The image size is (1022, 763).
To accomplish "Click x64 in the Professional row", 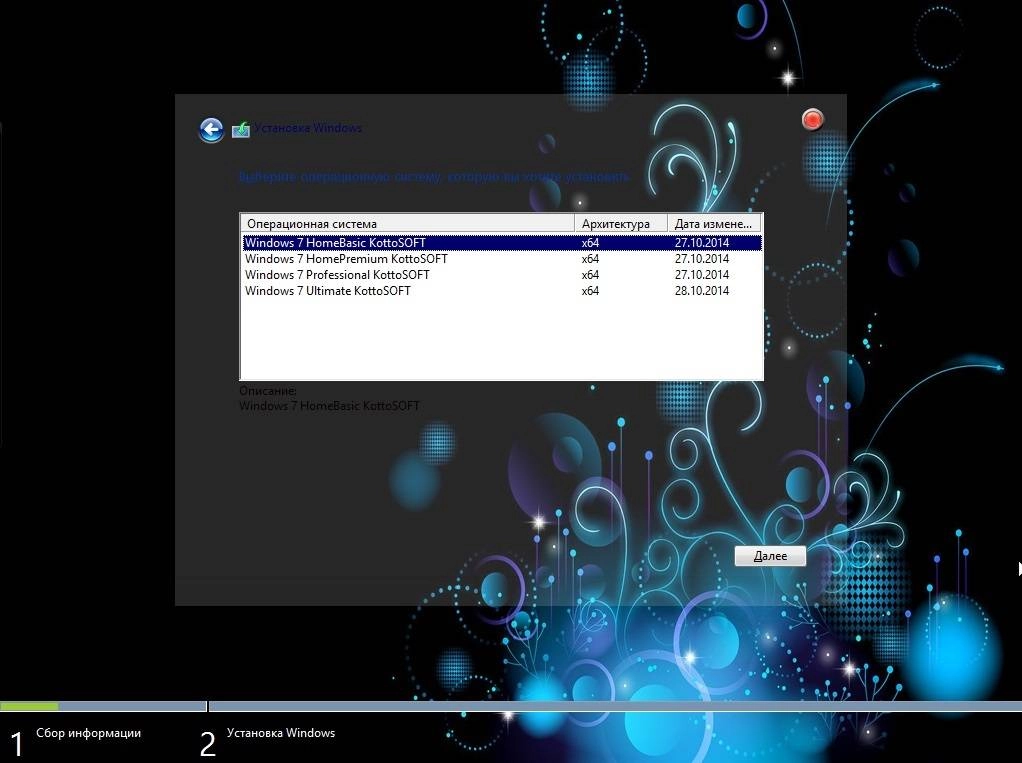I will (590, 274).
